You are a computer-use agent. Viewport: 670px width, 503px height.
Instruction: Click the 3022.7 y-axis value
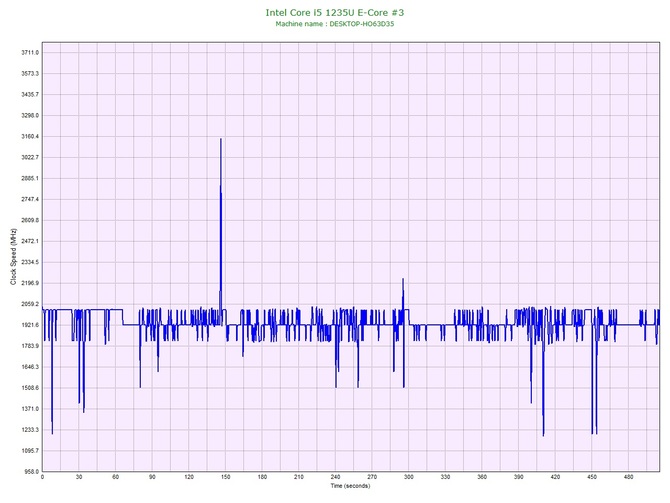pos(30,157)
